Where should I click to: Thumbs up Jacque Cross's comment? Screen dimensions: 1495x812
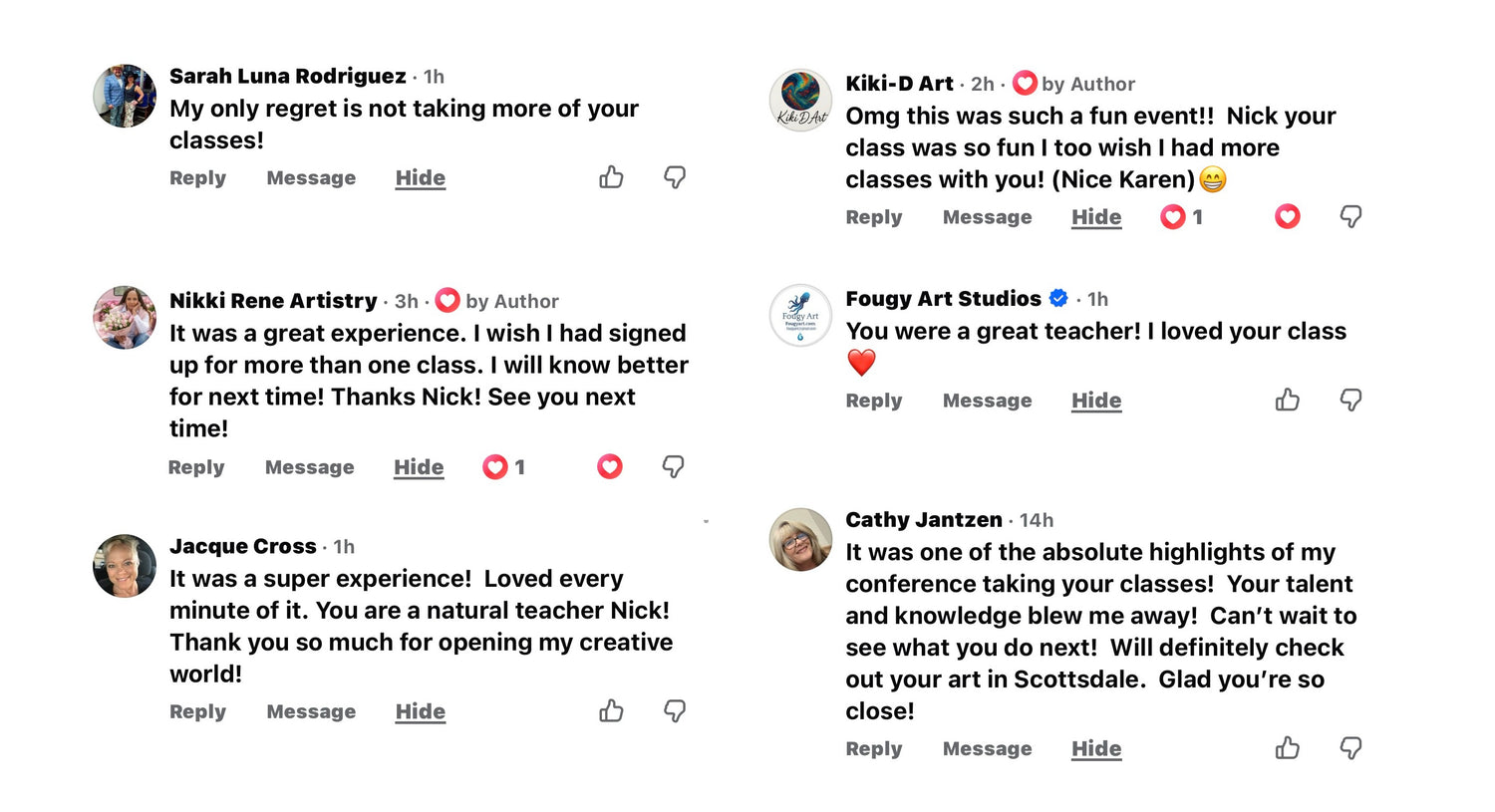coord(611,711)
